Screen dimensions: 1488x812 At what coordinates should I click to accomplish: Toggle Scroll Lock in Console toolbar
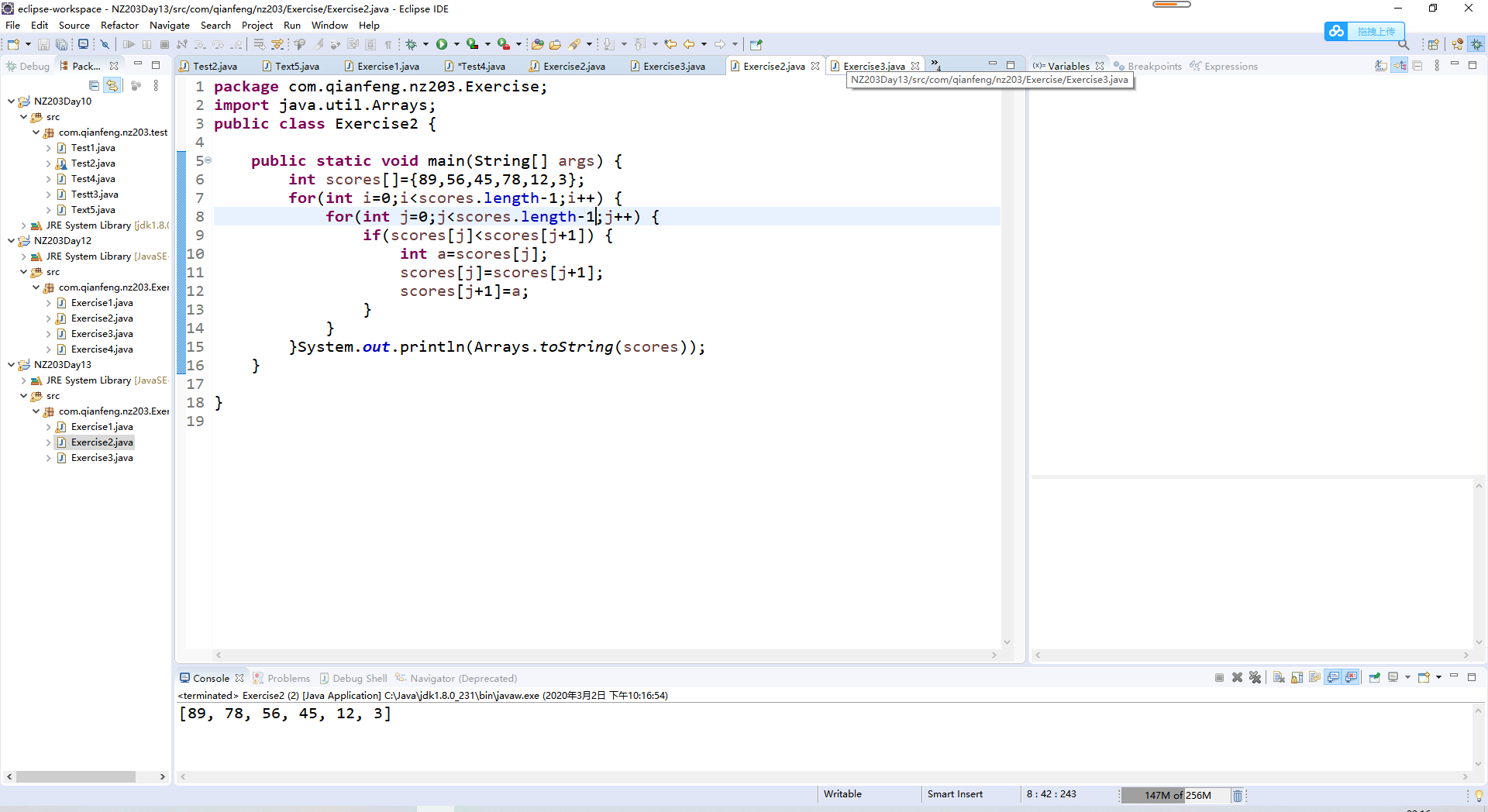pyautogui.click(x=1297, y=677)
